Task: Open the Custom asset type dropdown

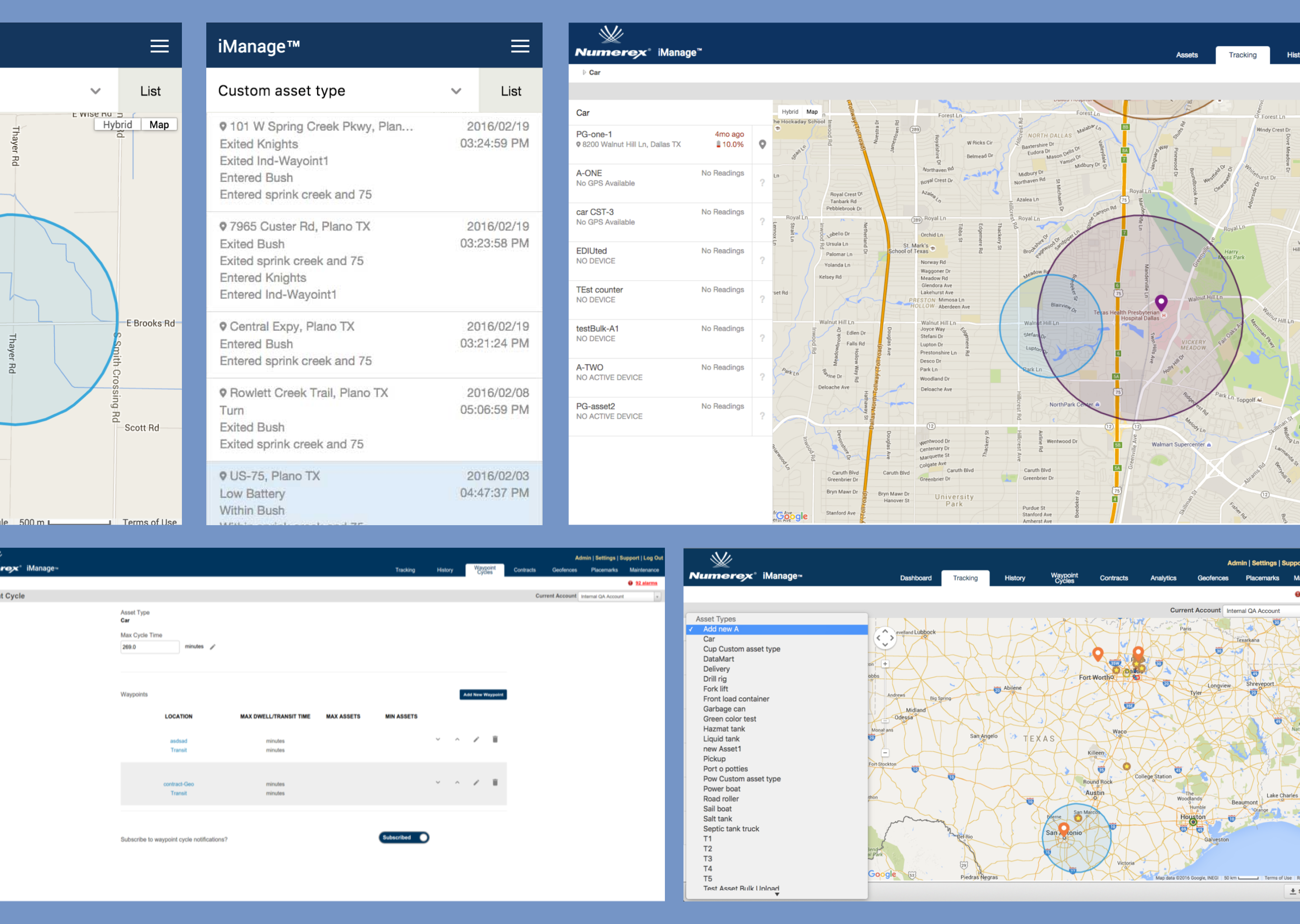Action: (x=342, y=91)
